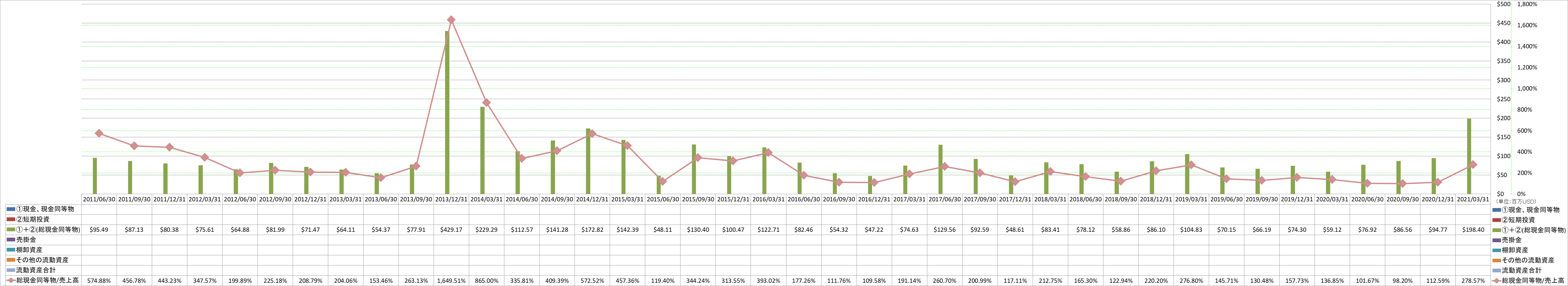Select the 393.02% ratio cell
The width and height of the screenshot is (1568, 286).
click(769, 280)
